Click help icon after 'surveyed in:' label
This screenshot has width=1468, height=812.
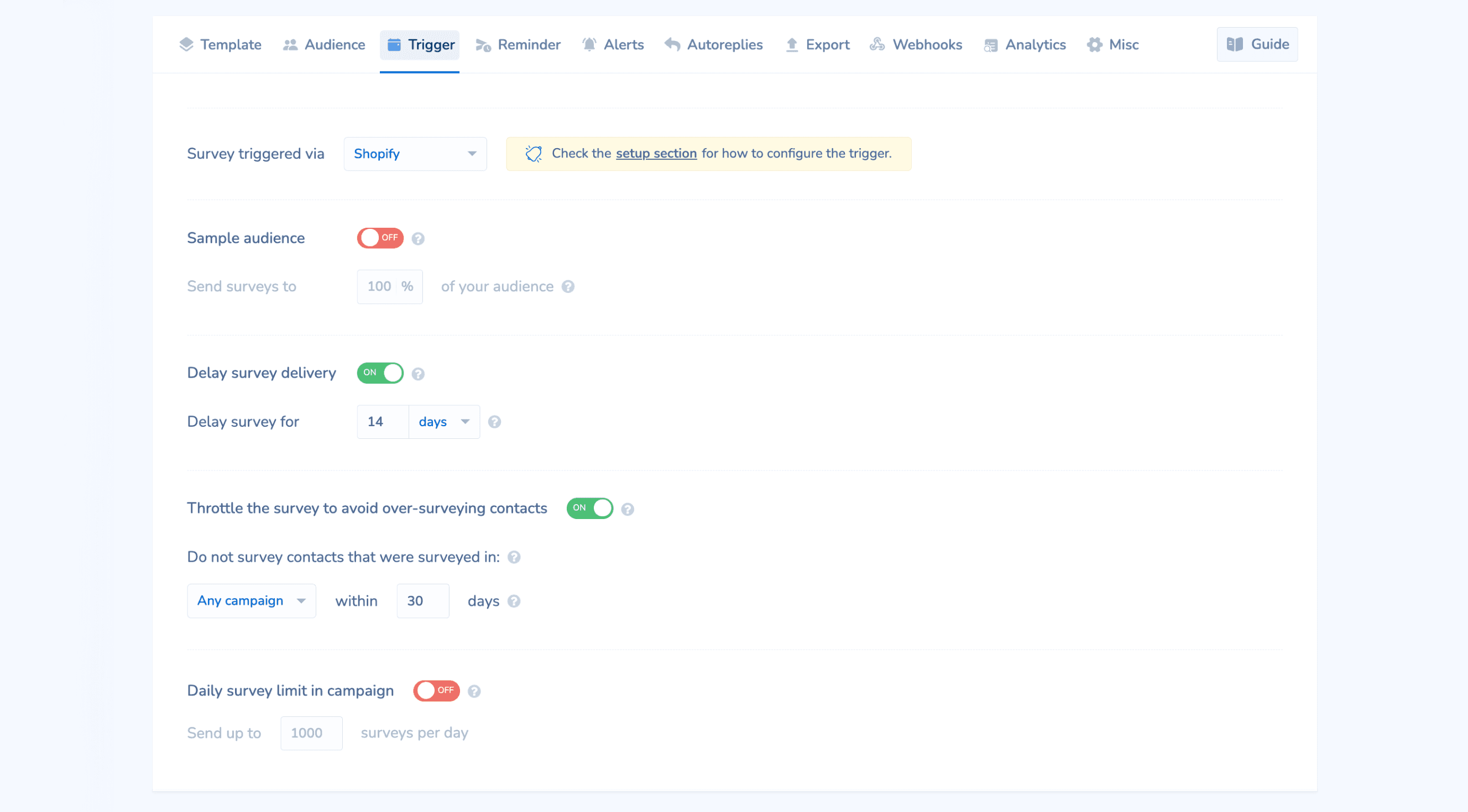pos(514,557)
